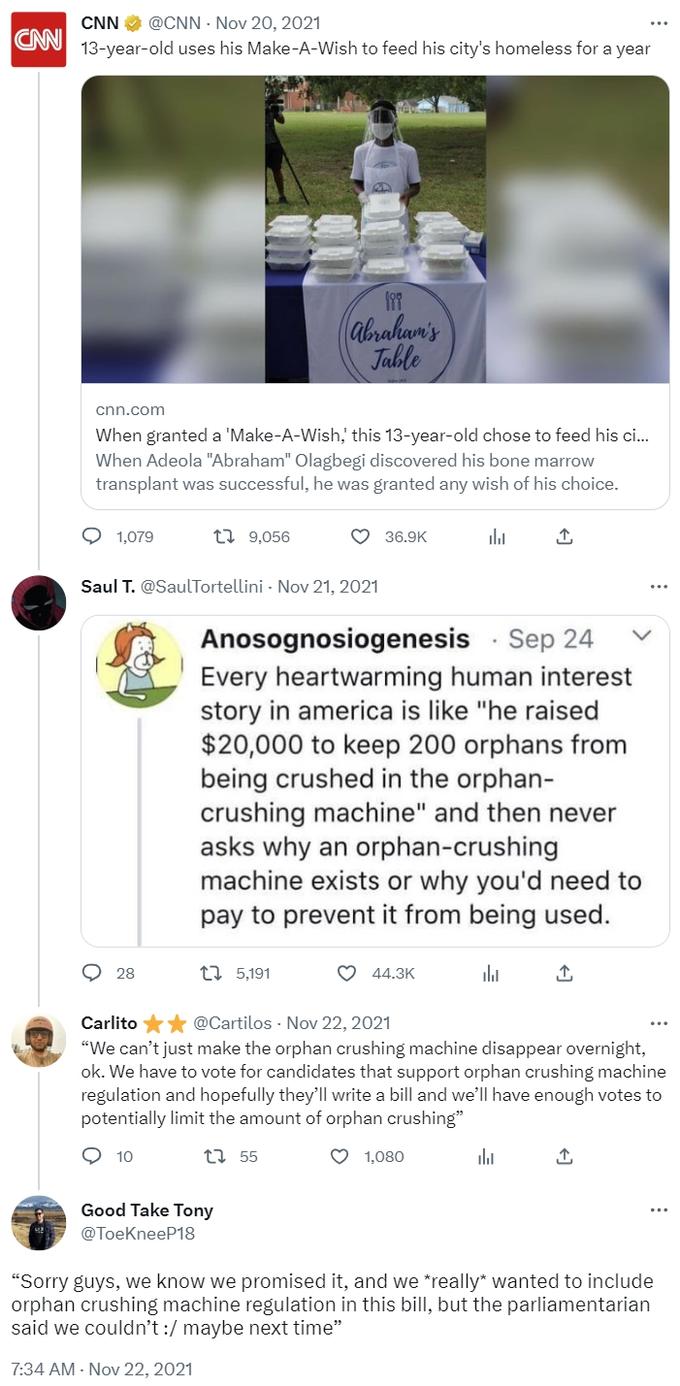This screenshot has width=680, height=1386.
Task: View analytics for Carlito's tweet
Action: (486, 1156)
